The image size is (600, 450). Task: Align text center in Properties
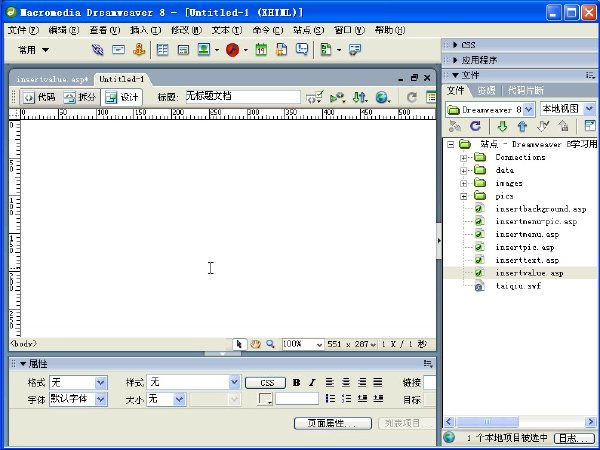(x=346, y=382)
